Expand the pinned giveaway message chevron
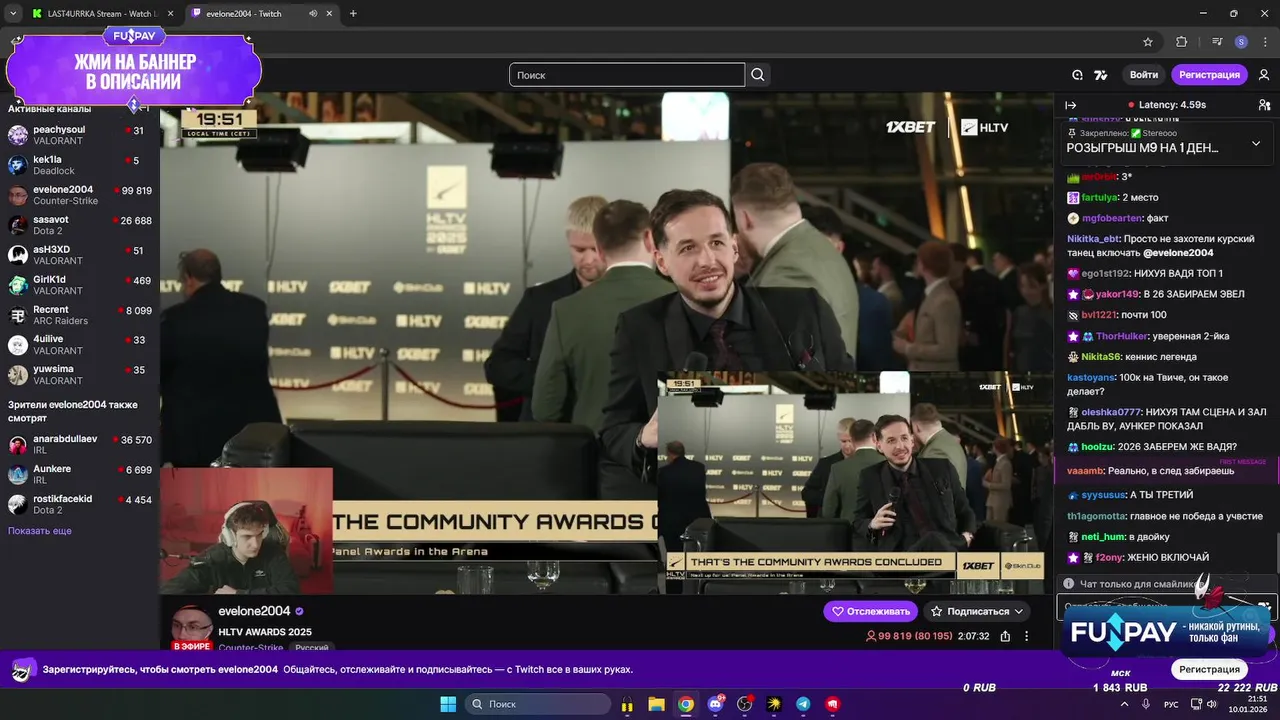1280x720 pixels. [1256, 143]
